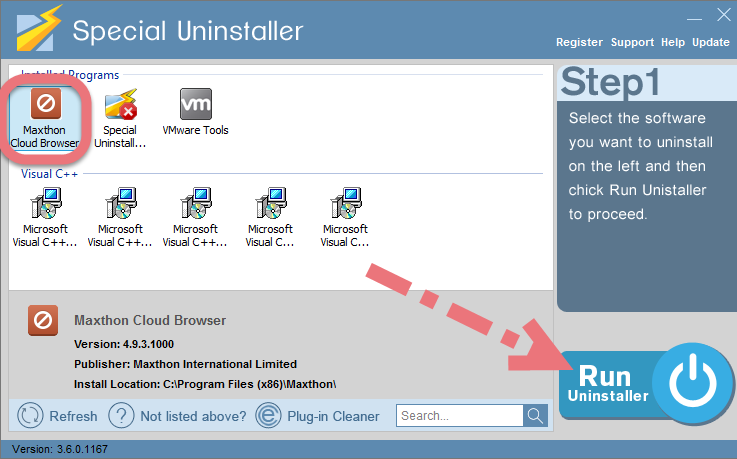The image size is (737, 459).
Task: Click the Not listed above question icon
Action: click(x=121, y=415)
